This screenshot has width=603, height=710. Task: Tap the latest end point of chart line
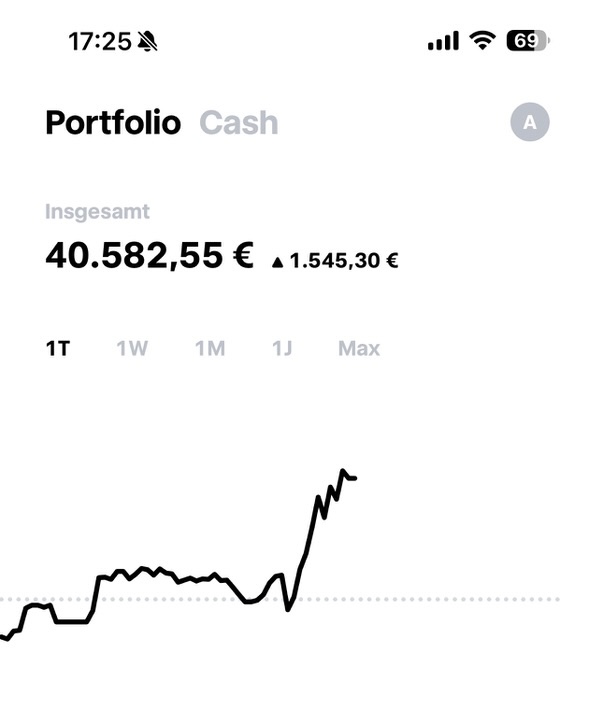point(355,479)
